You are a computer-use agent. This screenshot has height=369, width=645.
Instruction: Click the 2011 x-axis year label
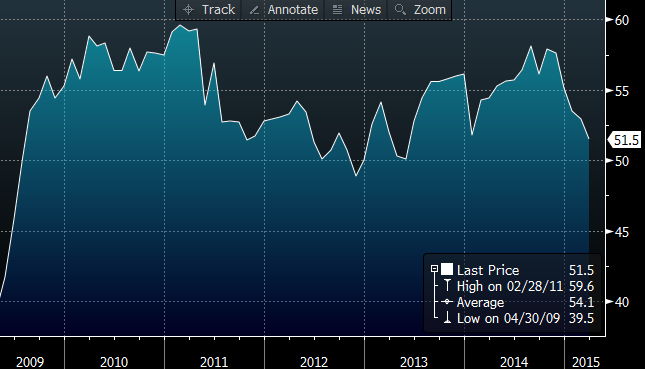[x=214, y=362]
